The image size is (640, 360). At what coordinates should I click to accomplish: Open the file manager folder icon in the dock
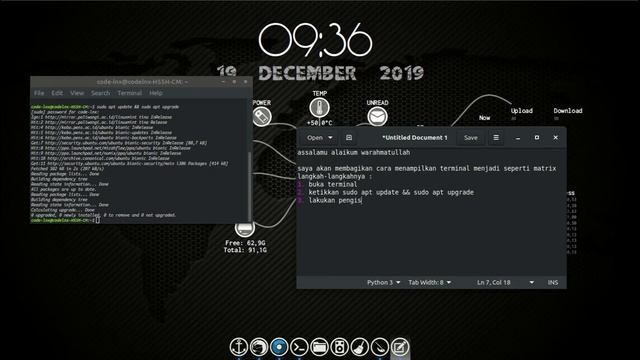319,347
